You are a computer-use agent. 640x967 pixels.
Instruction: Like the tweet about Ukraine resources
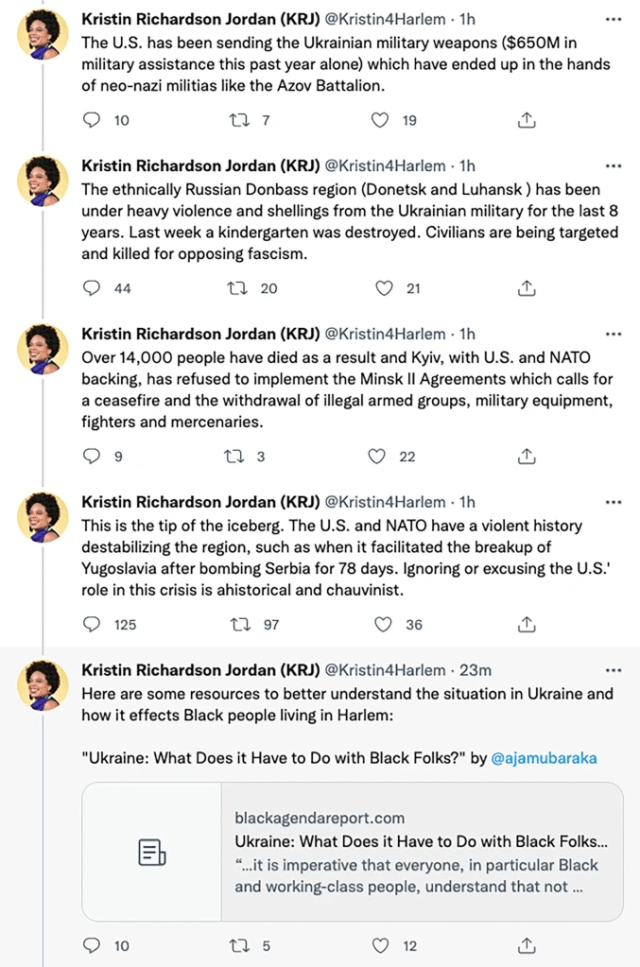[x=380, y=945]
